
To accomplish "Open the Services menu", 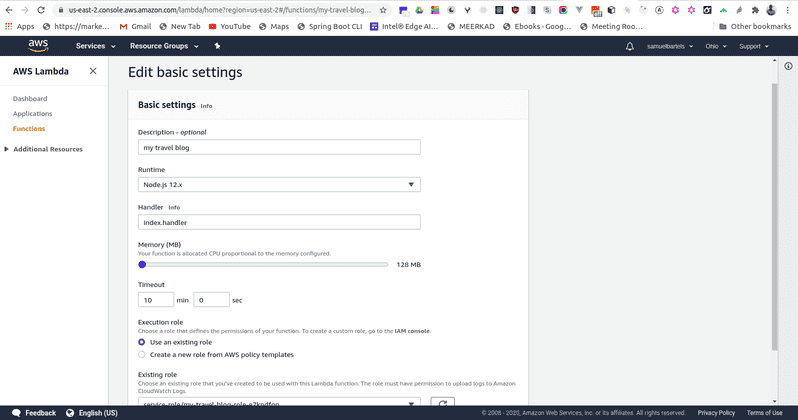I will pyautogui.click(x=96, y=46).
